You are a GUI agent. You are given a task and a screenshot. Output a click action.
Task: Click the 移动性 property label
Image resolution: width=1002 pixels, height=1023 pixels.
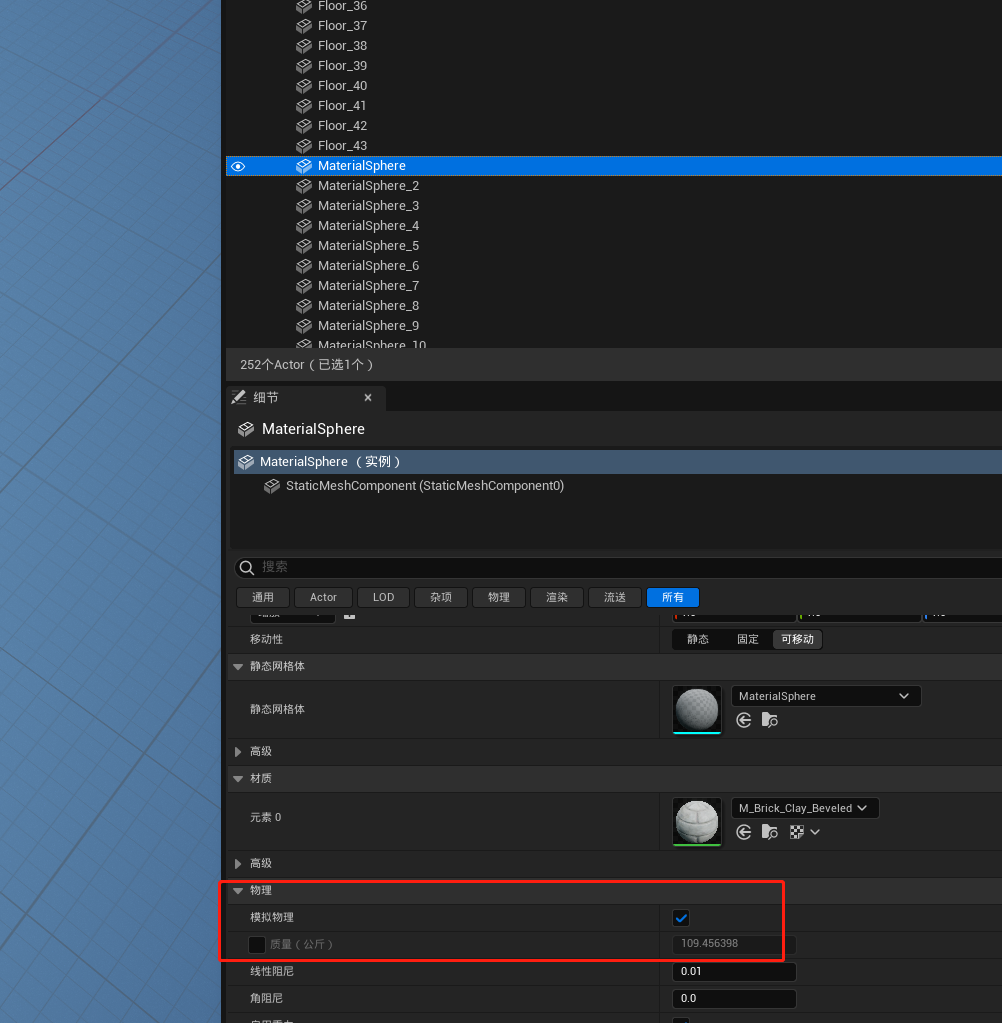[x=266, y=639]
